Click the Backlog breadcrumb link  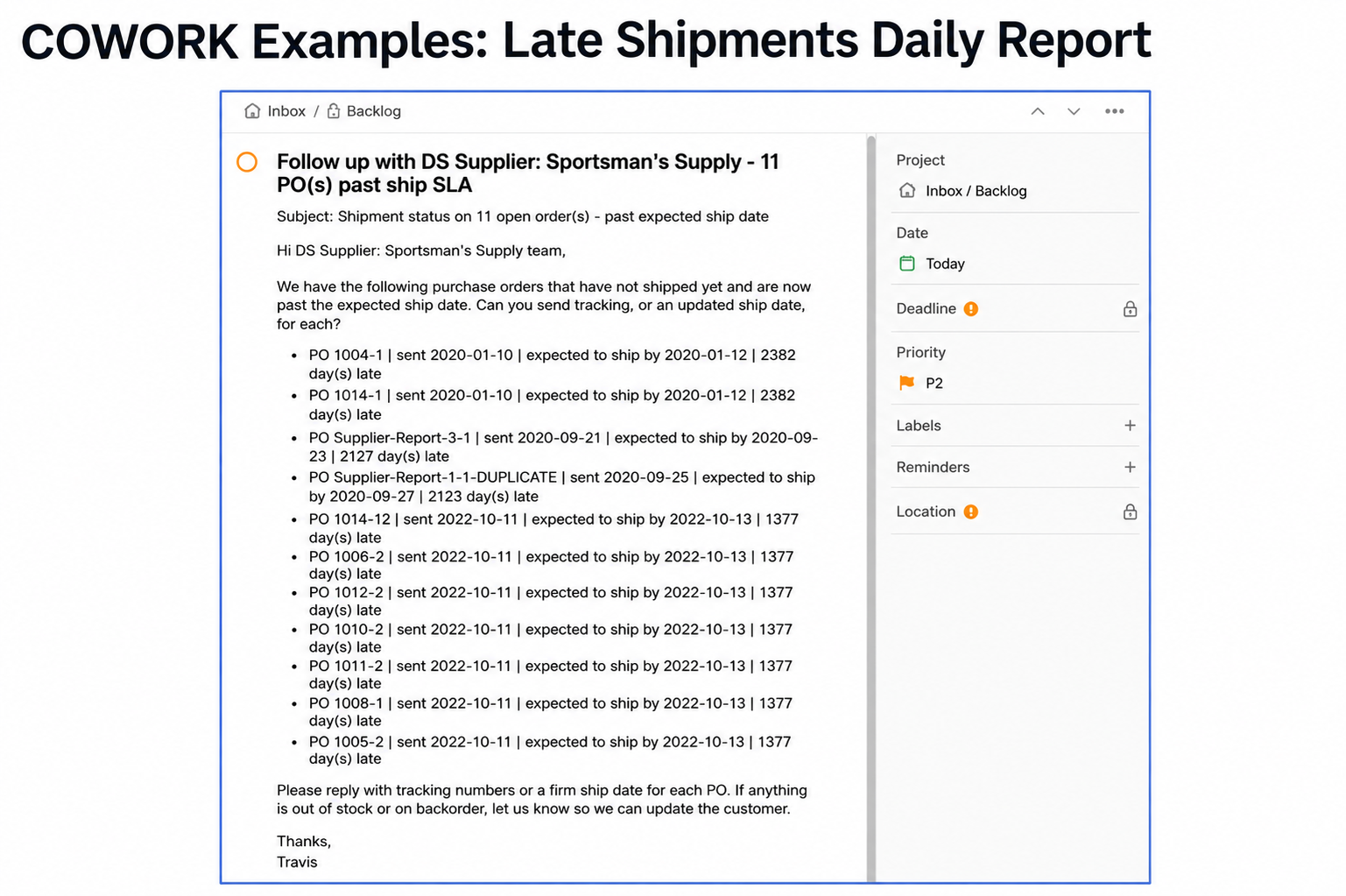[373, 111]
